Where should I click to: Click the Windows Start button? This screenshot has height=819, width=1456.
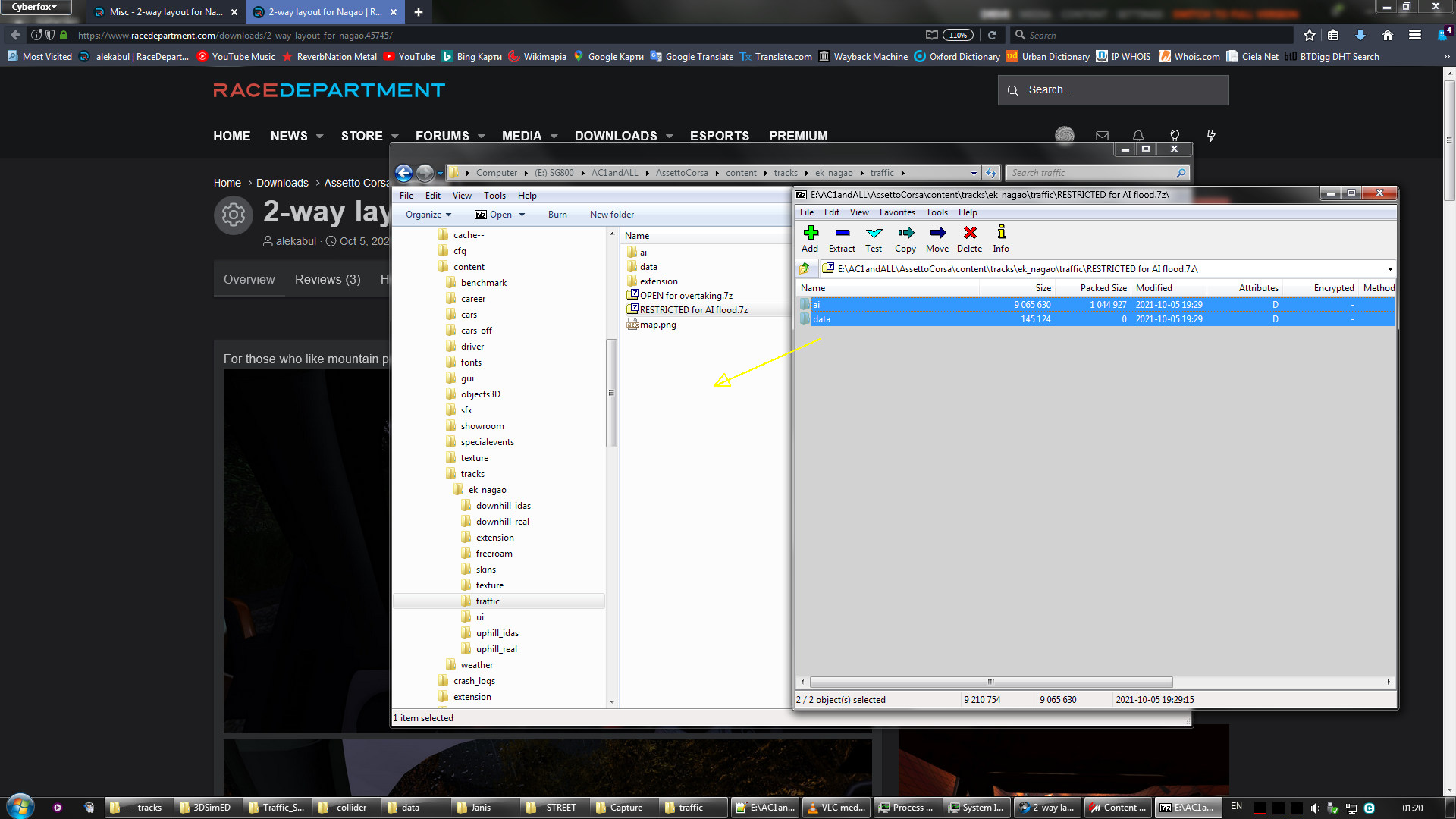(x=20, y=807)
